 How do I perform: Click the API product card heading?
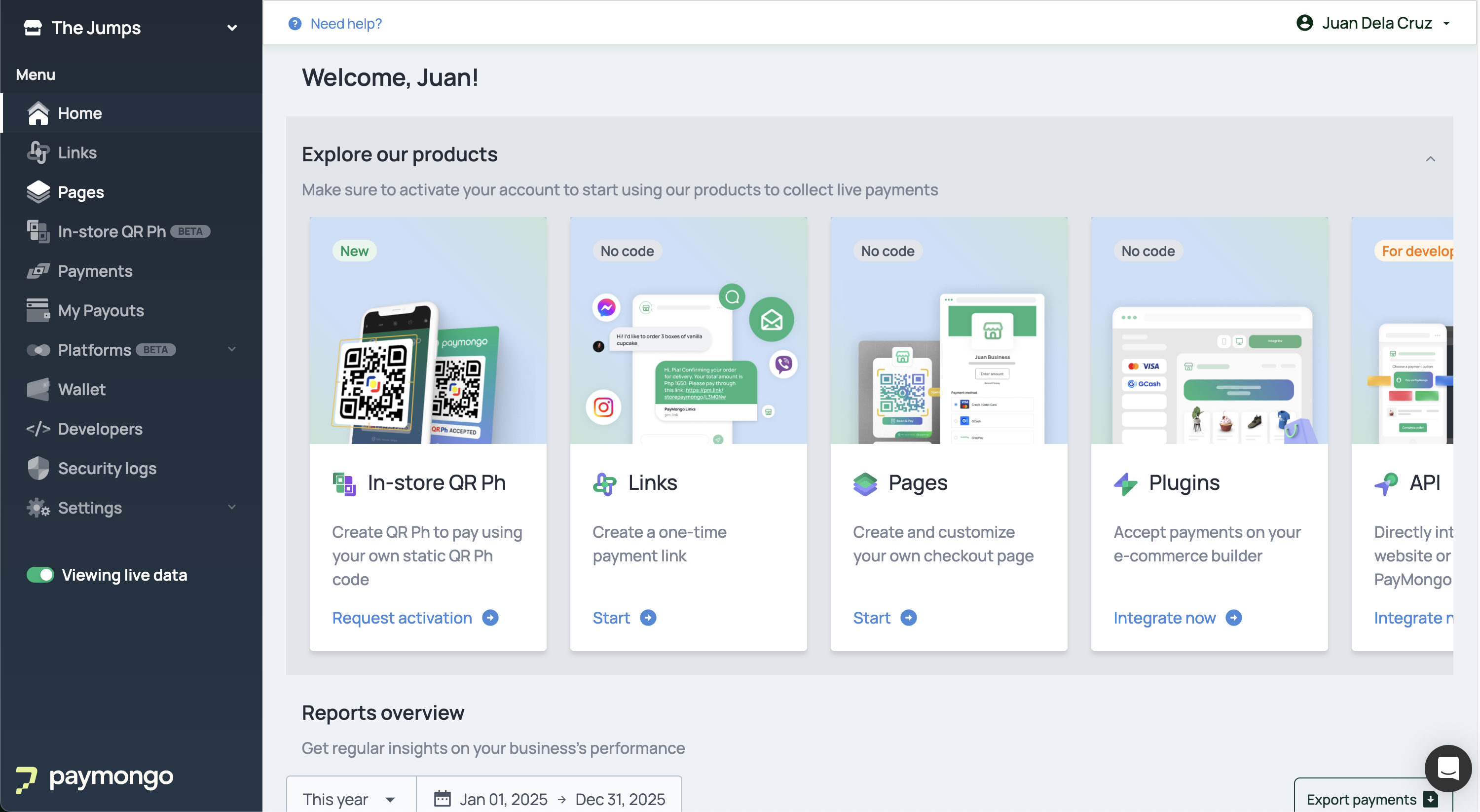[x=1424, y=483]
